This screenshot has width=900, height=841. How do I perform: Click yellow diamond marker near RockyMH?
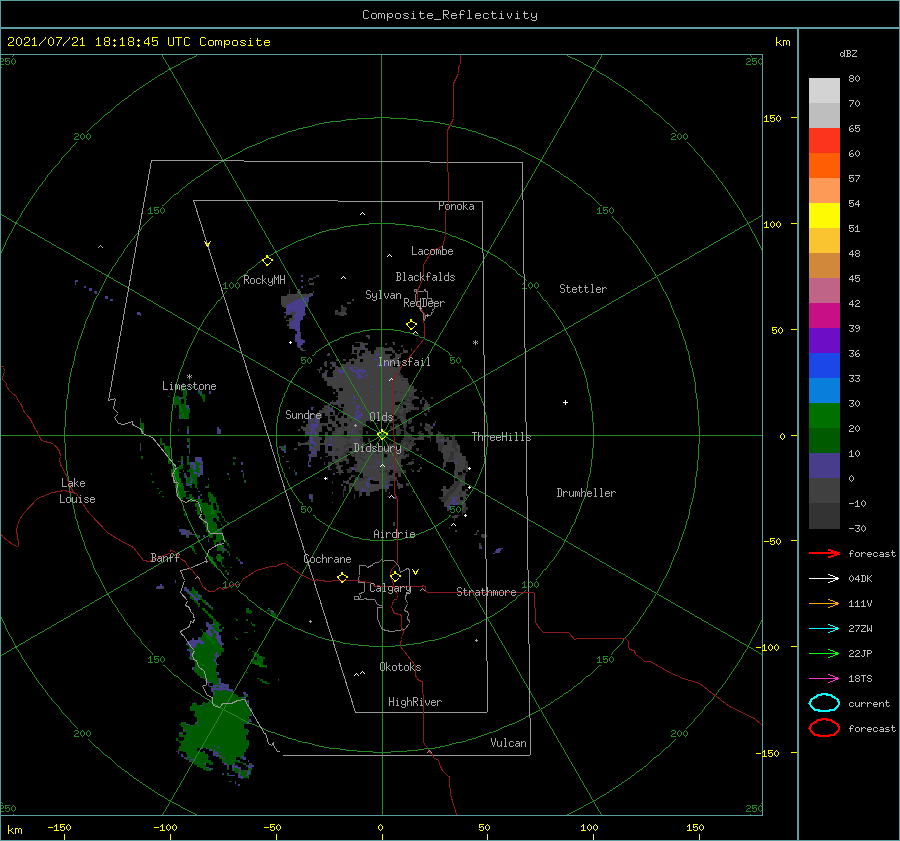pyautogui.click(x=267, y=261)
